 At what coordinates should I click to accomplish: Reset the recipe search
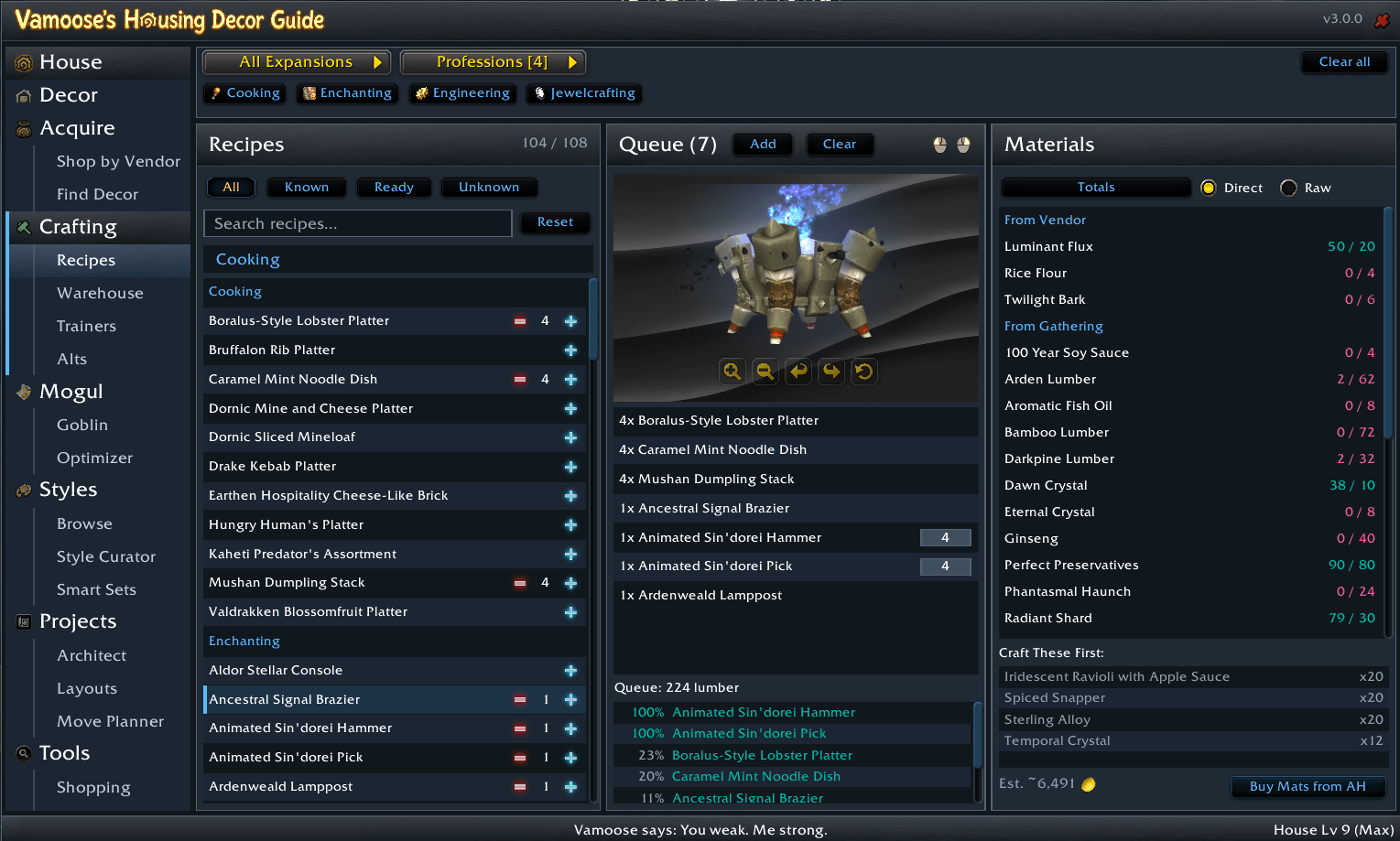[555, 222]
